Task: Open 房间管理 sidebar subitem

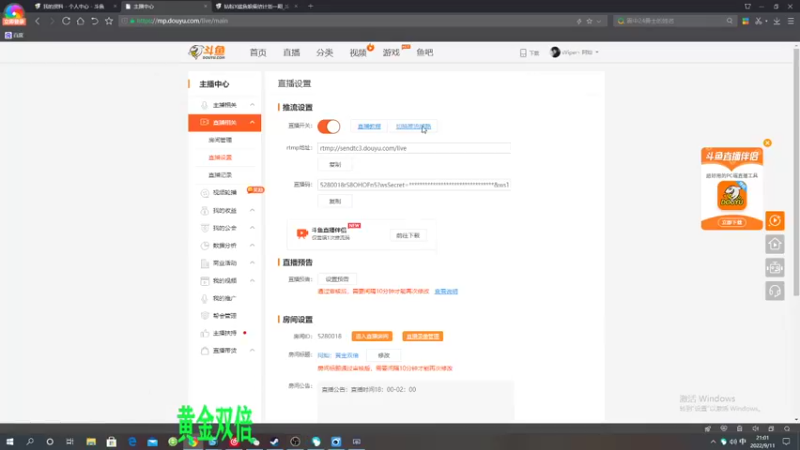Action: [x=220, y=140]
